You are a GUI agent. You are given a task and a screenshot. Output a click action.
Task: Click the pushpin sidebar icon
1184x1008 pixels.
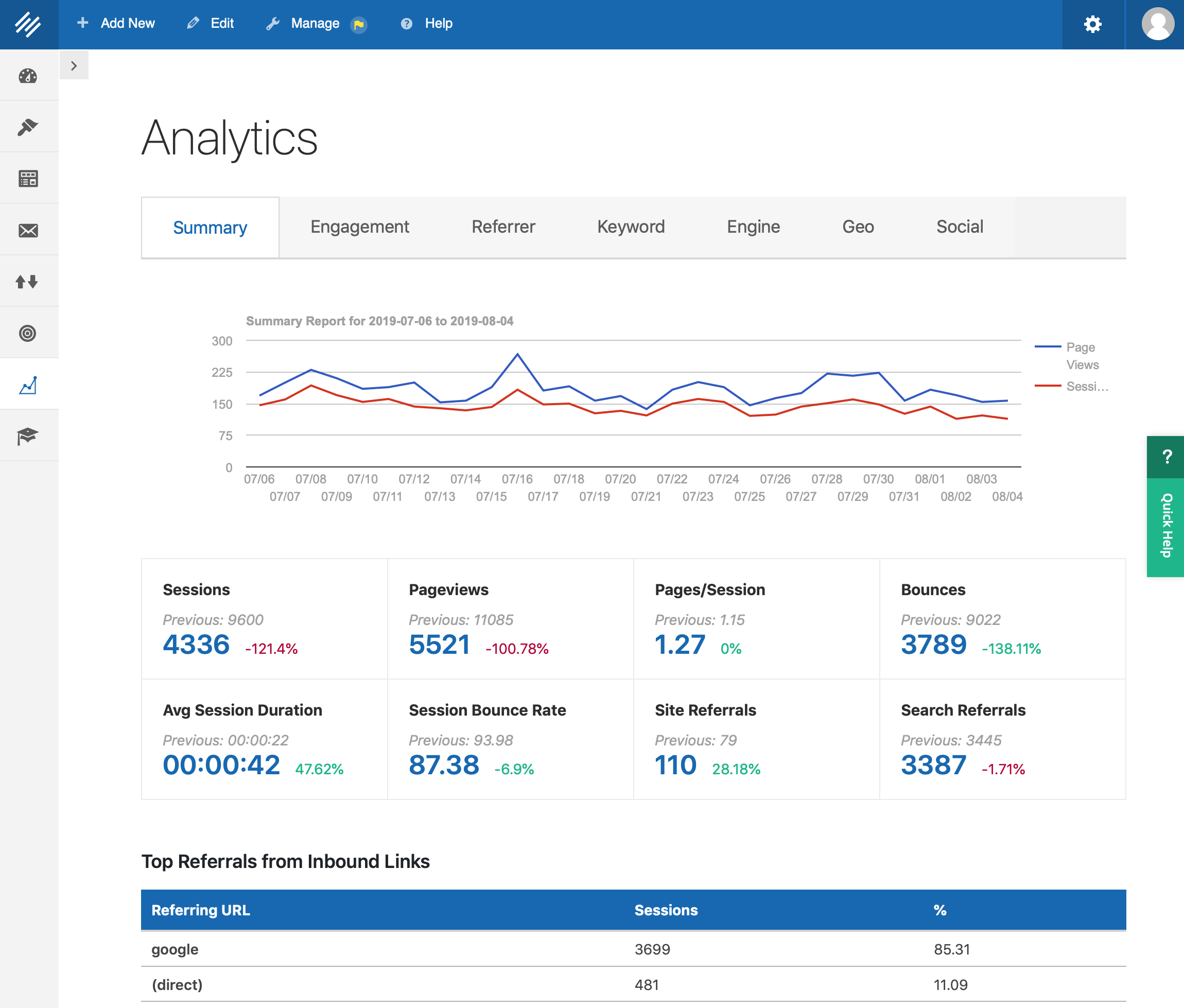[x=28, y=127]
